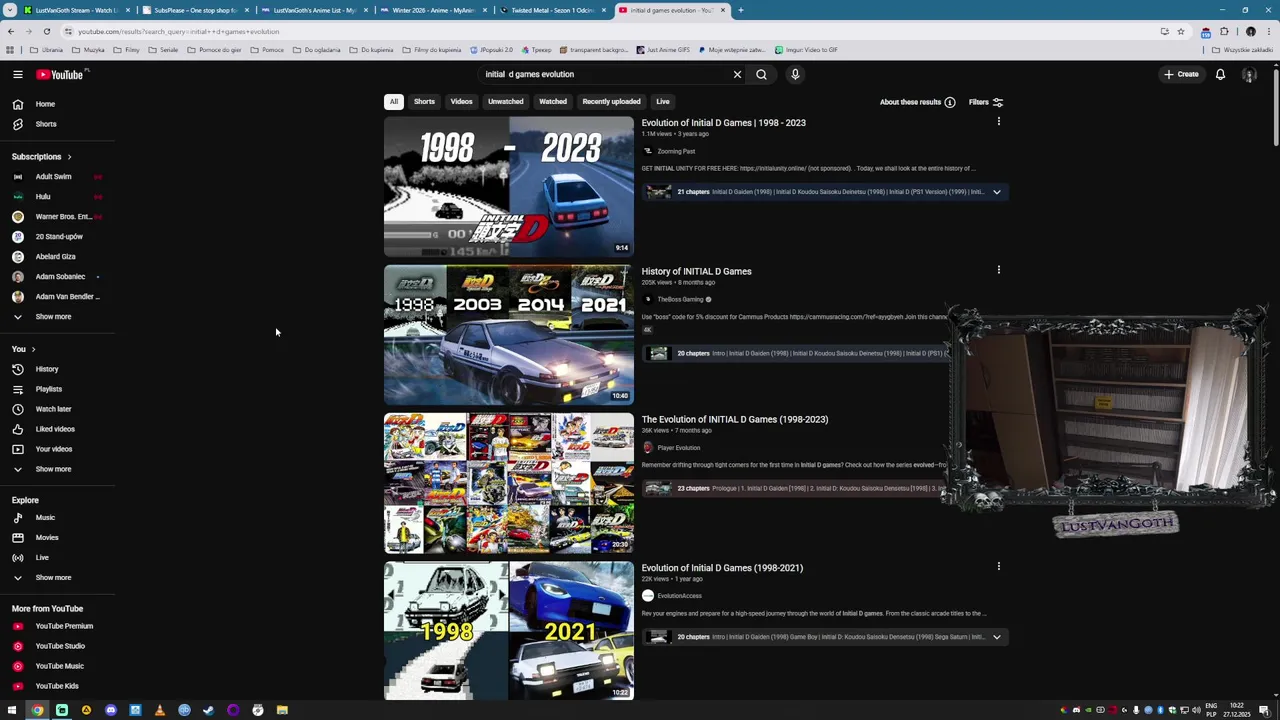Select the Watched filter chip
1280x720 pixels.
(553, 101)
